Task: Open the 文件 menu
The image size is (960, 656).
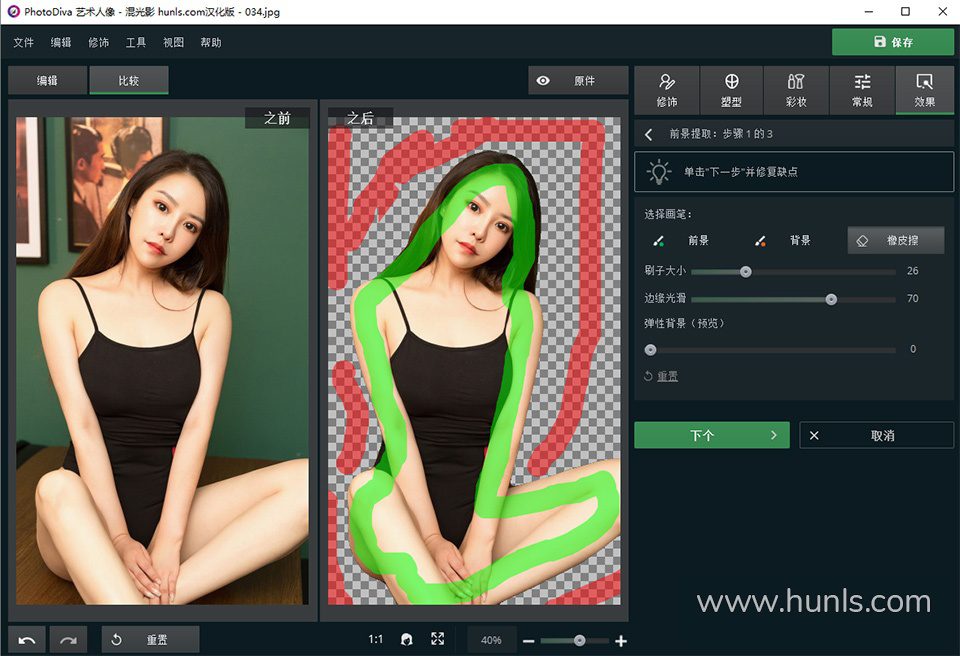Action: coord(23,42)
